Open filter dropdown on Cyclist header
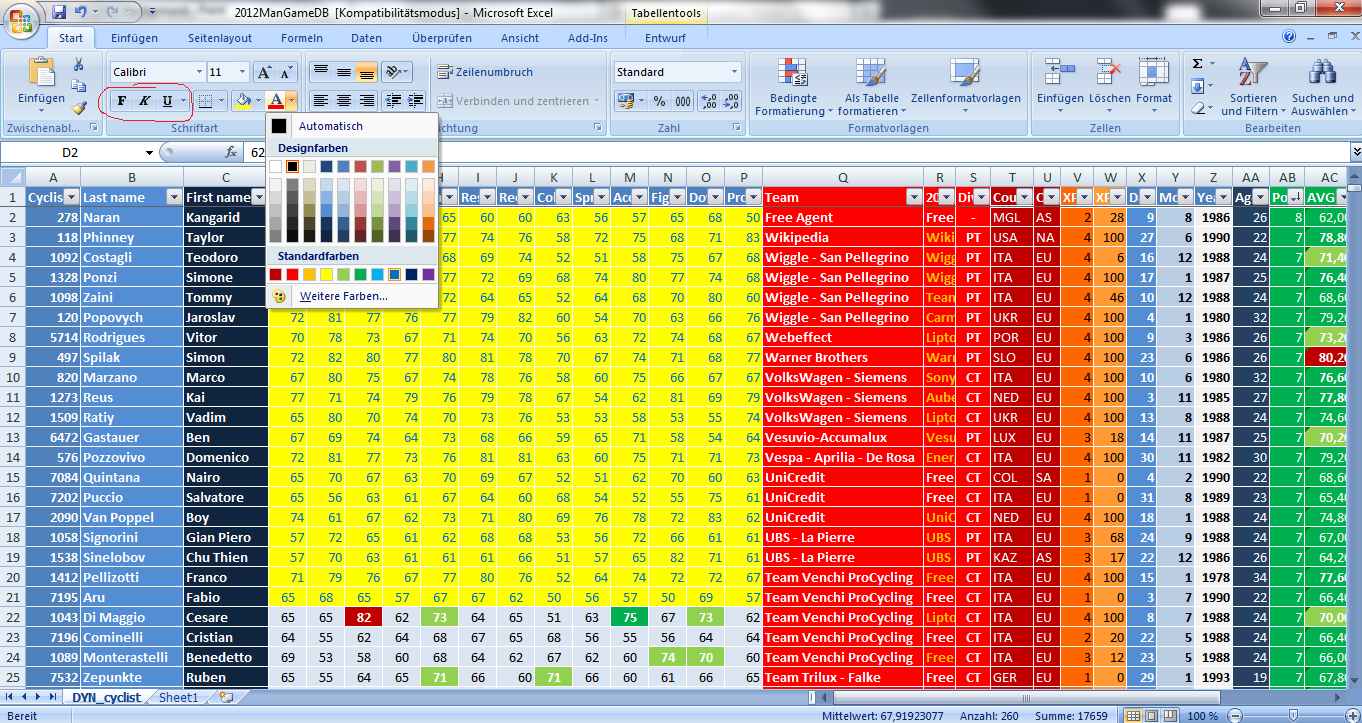The height and width of the screenshot is (723, 1362). pyautogui.click(x=70, y=197)
